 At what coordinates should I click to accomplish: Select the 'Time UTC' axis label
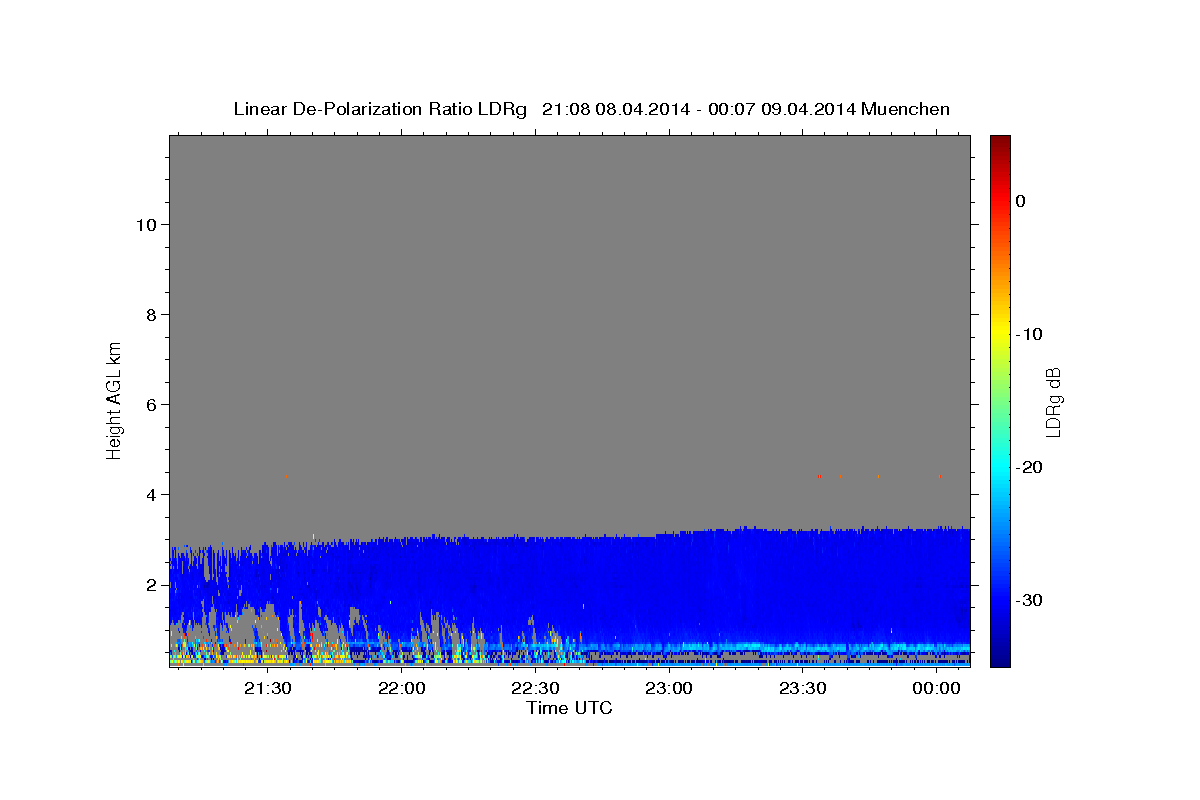pyautogui.click(x=569, y=708)
